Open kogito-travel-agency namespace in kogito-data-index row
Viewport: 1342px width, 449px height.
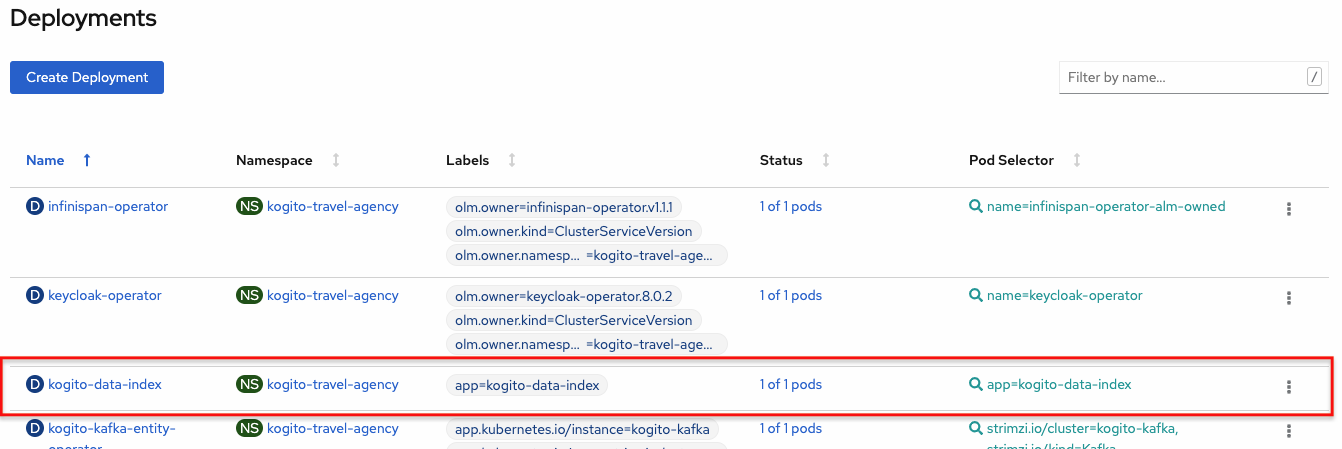(x=333, y=385)
